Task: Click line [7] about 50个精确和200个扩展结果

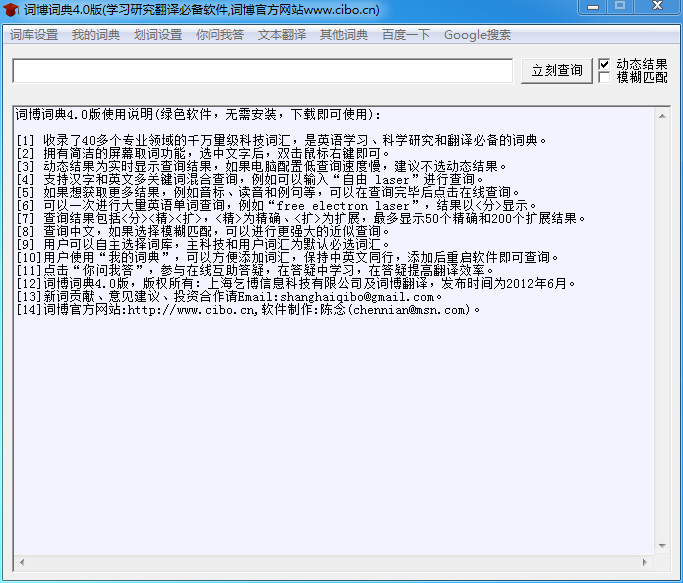Action: click(301, 218)
